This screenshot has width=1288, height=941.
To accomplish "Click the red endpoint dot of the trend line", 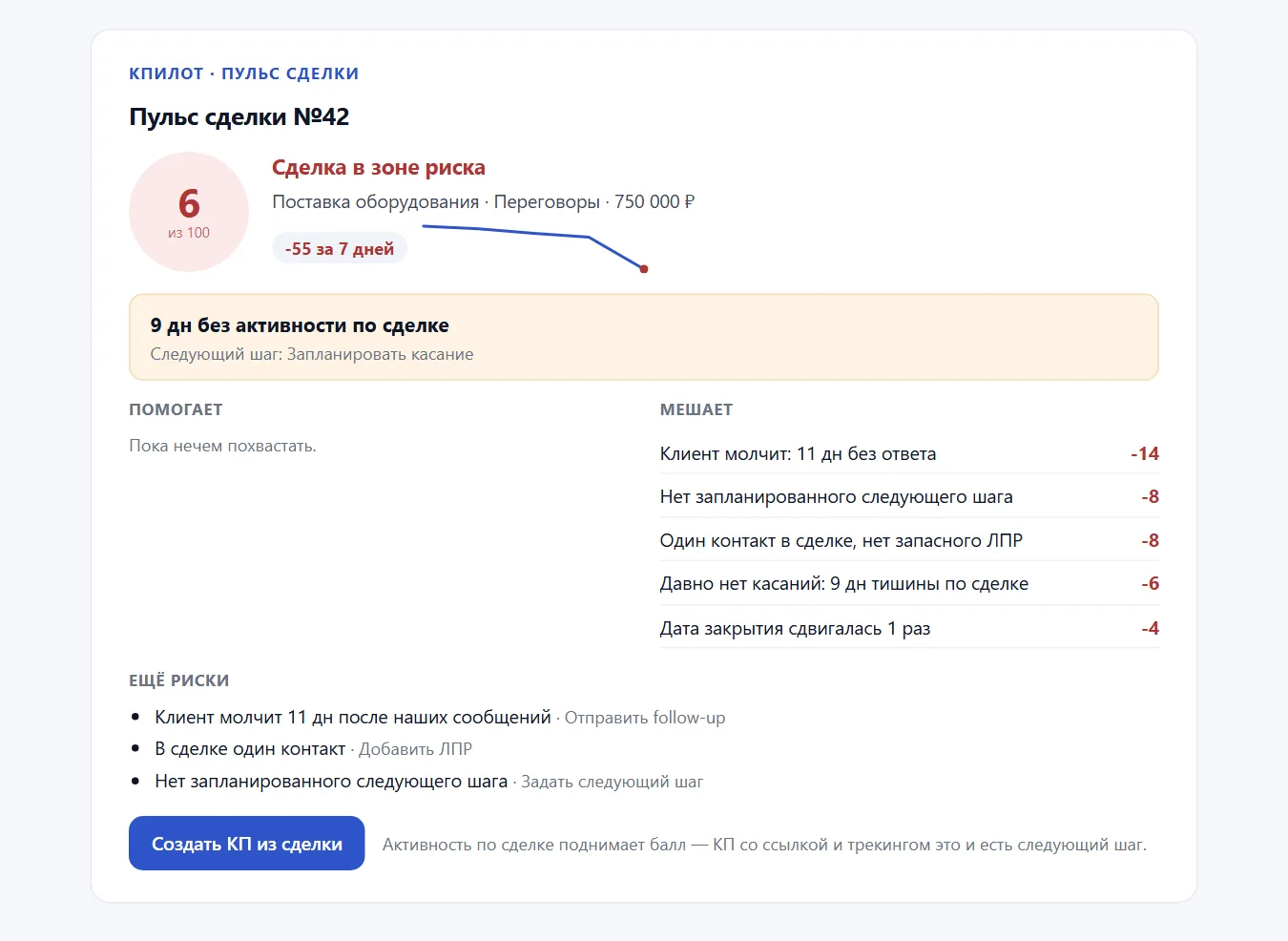I will [x=644, y=269].
